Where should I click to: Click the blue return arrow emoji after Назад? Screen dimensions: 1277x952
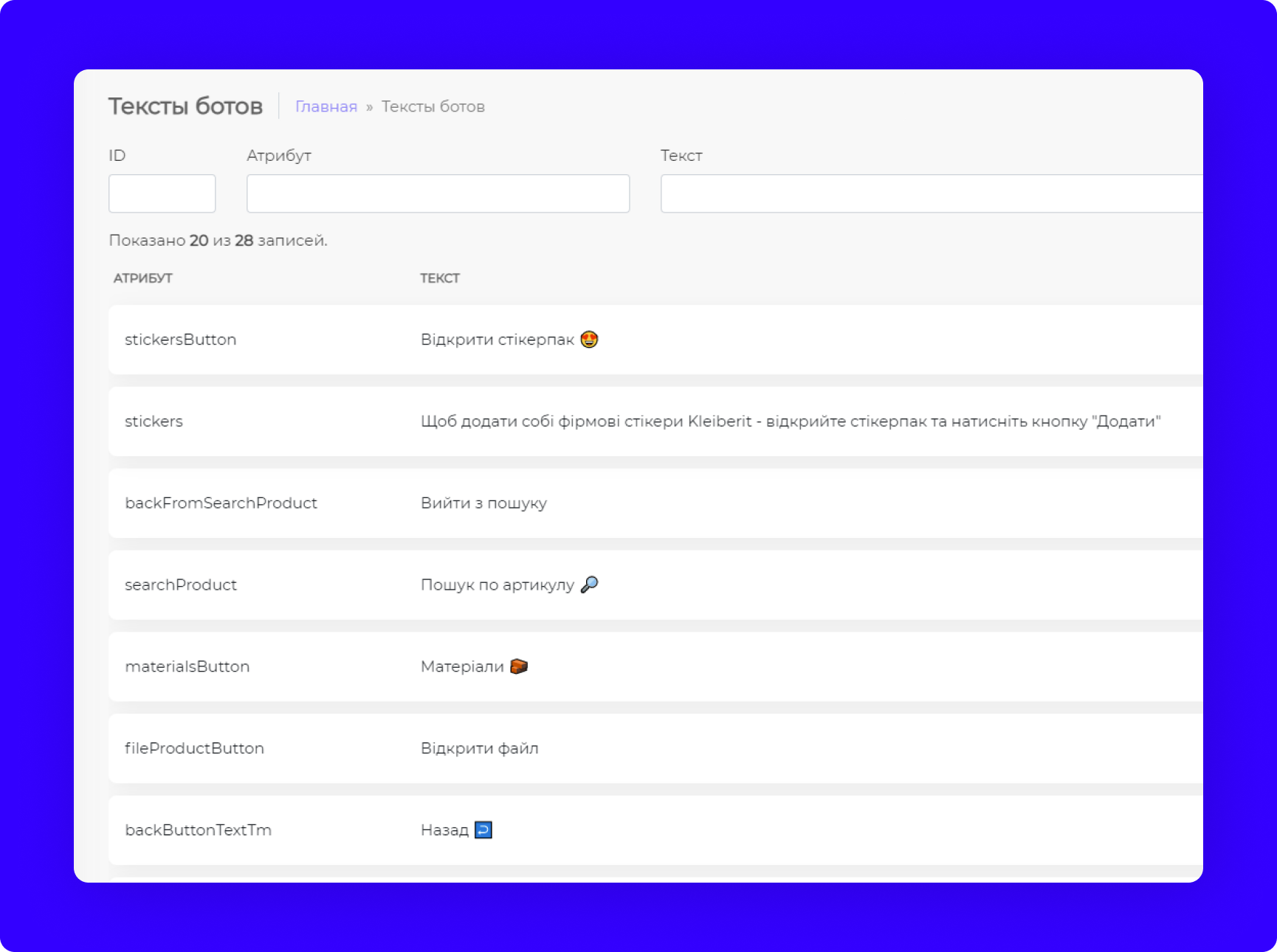coord(483,830)
